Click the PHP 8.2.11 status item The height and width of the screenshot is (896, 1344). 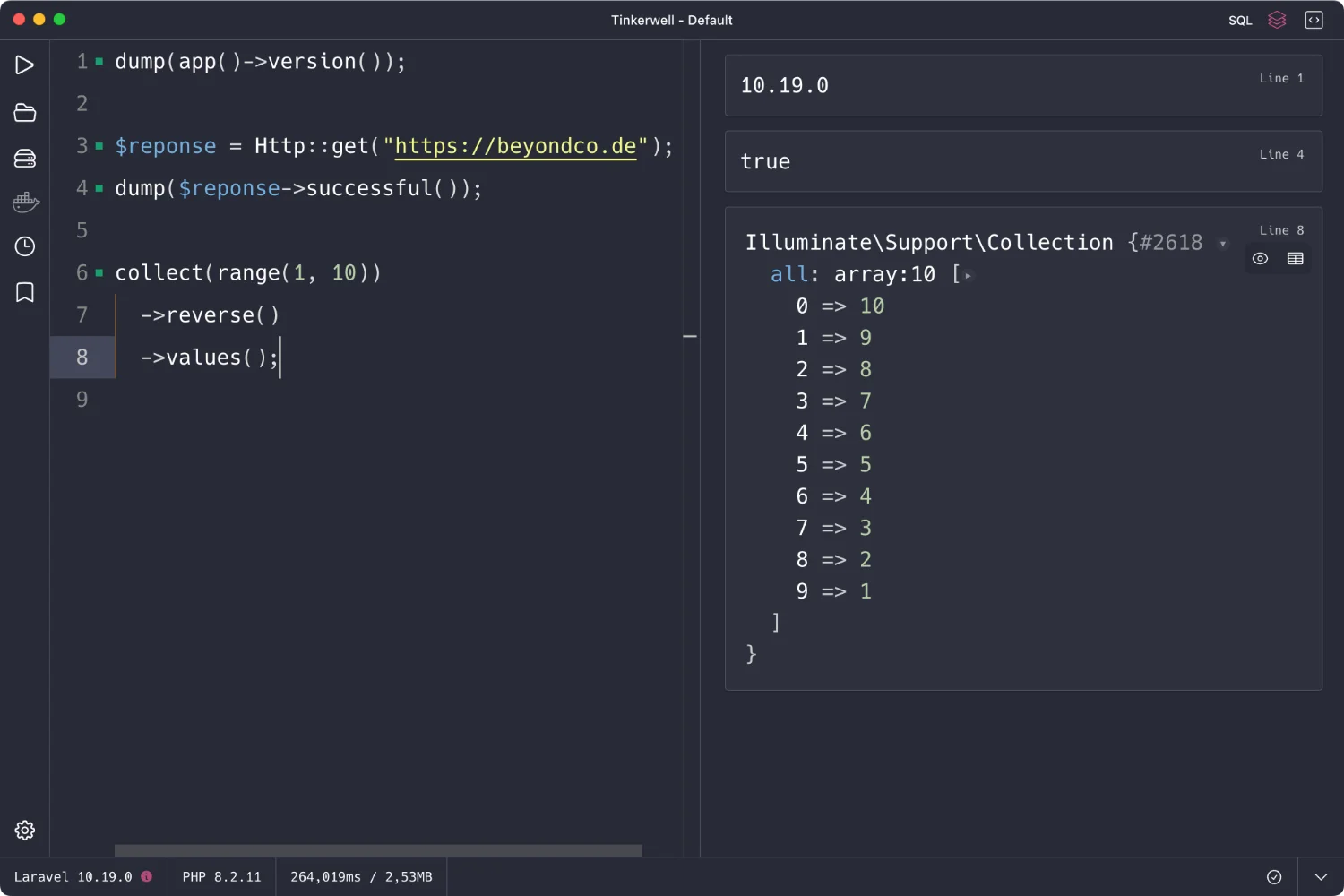click(221, 877)
